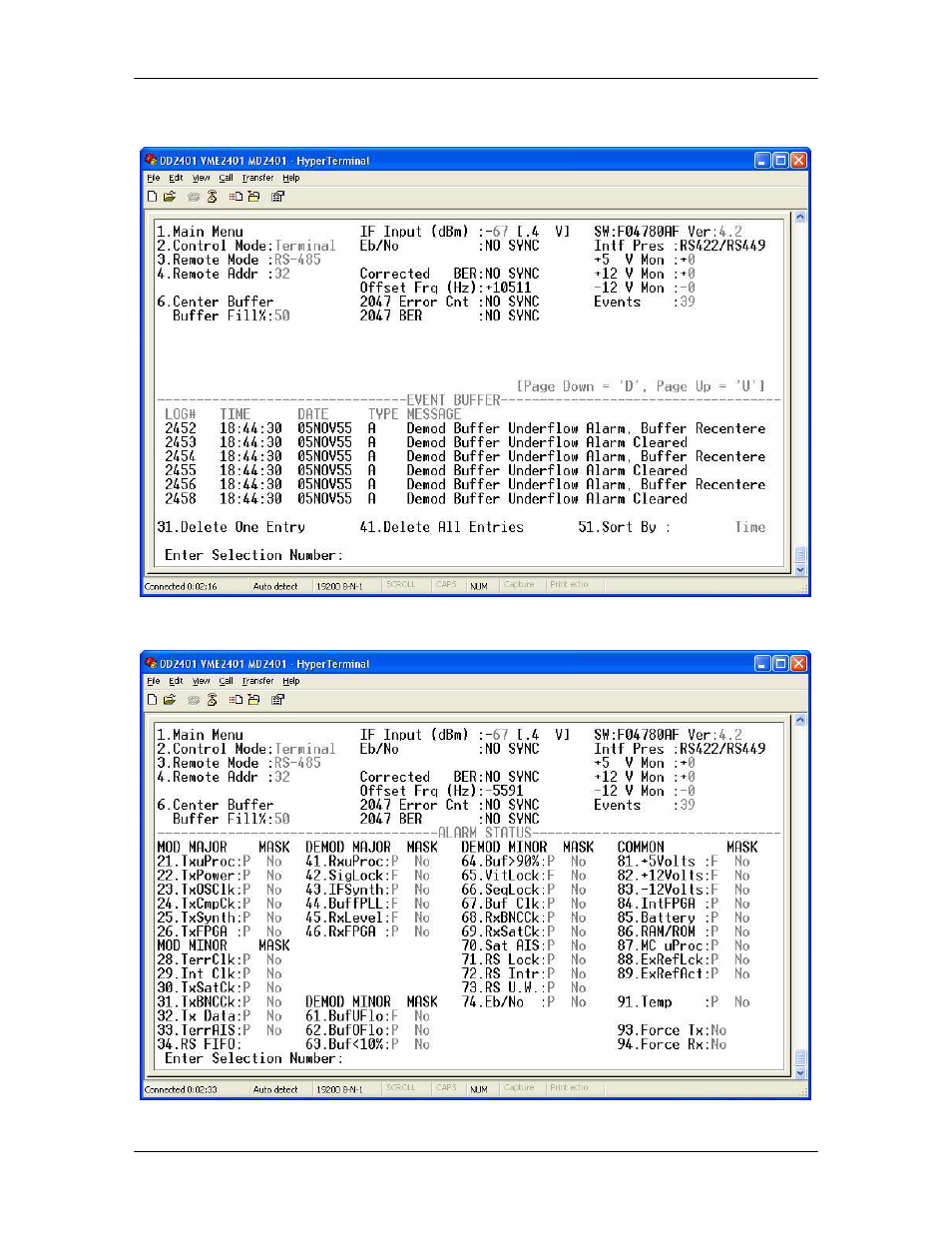The image size is (952, 1233).
Task: Click scroll up arrow in Event Buffer window
Action: click(799, 218)
